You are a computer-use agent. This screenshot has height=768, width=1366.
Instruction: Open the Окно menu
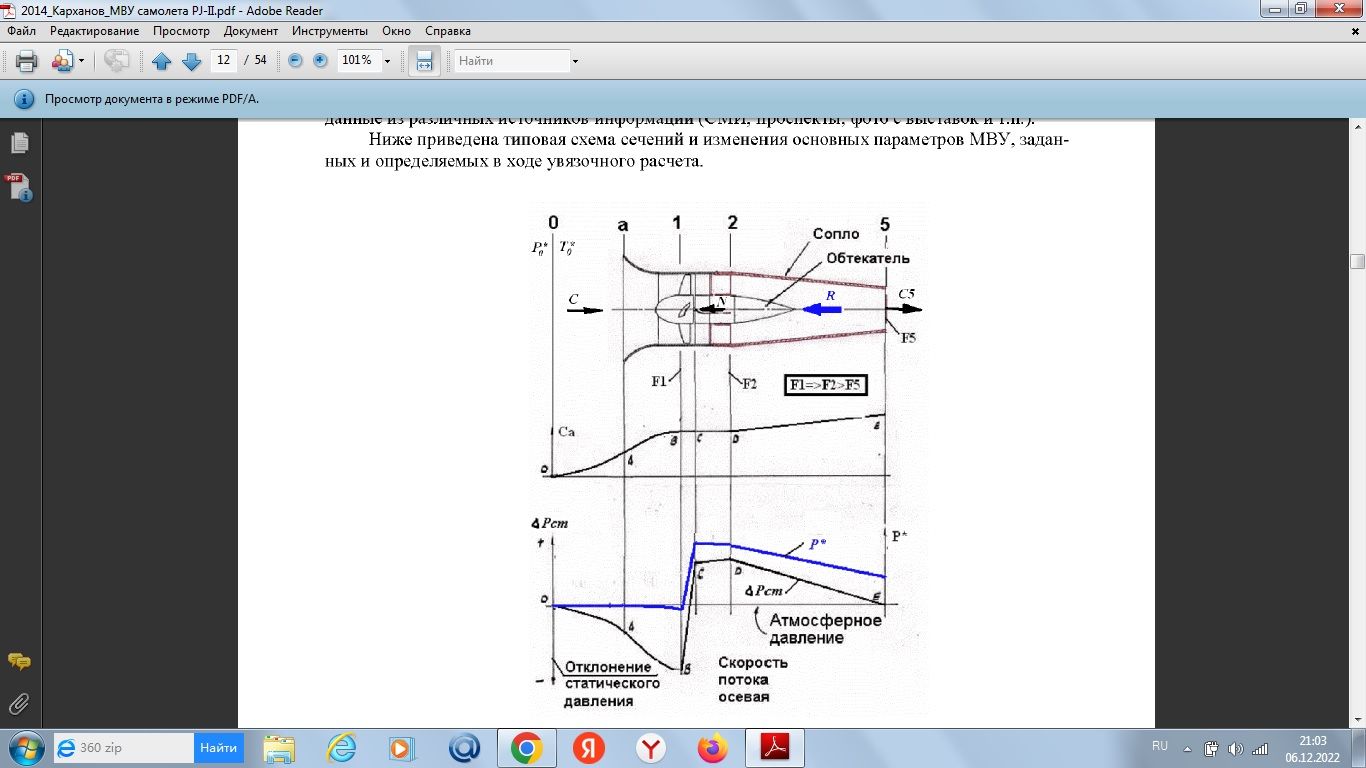[396, 31]
